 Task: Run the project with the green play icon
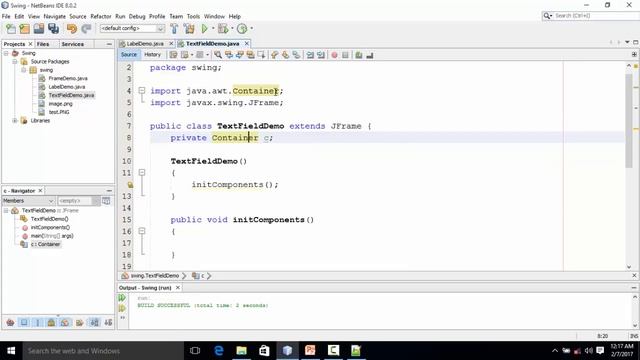tap(204, 29)
